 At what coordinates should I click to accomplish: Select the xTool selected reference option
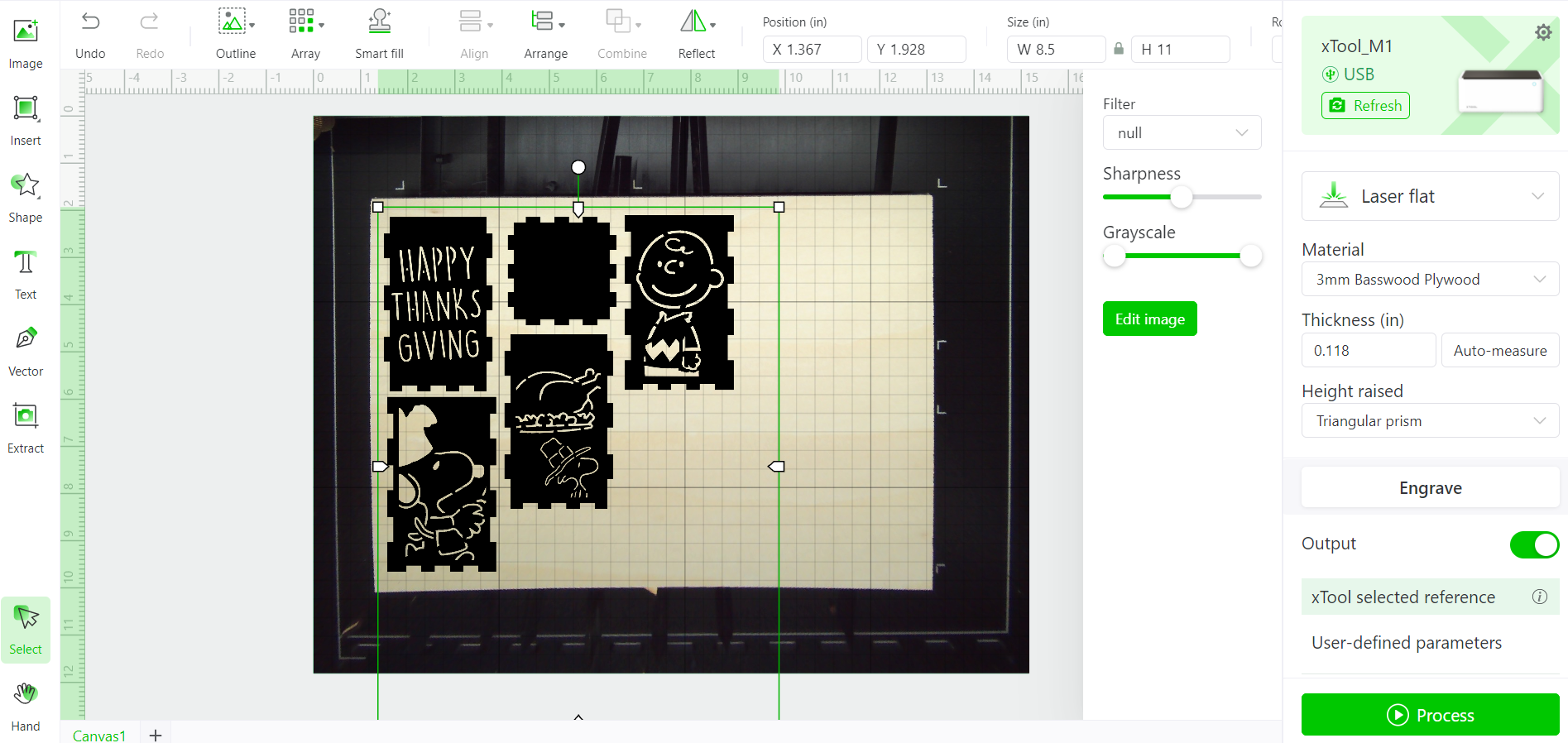(x=1430, y=597)
